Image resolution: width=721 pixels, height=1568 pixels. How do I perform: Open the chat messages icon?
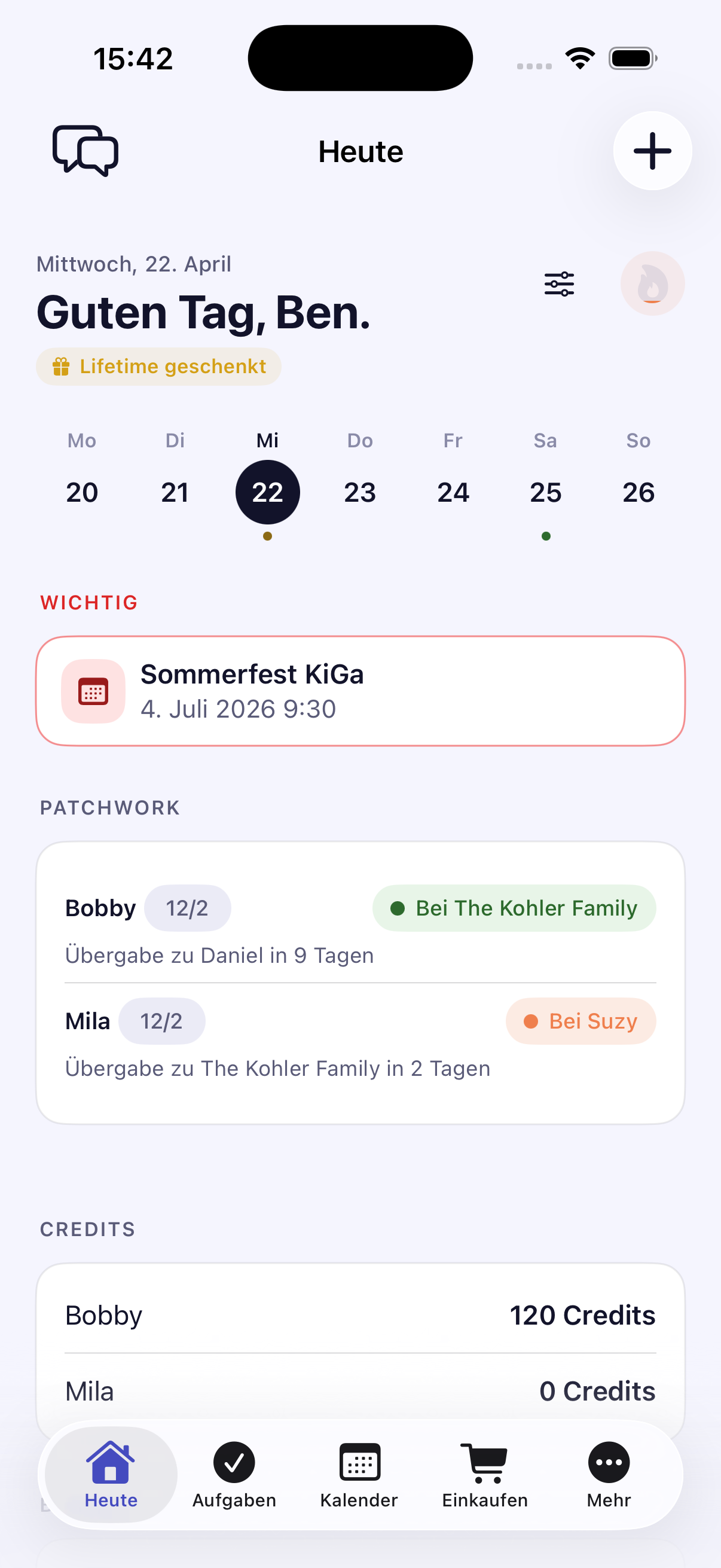point(85,151)
